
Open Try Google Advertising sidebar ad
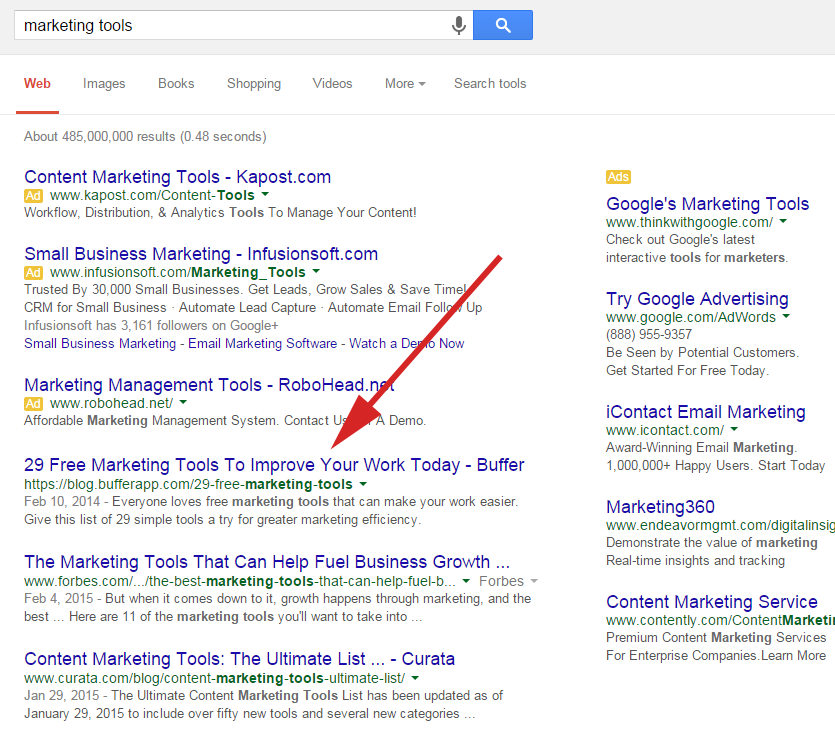click(x=697, y=299)
